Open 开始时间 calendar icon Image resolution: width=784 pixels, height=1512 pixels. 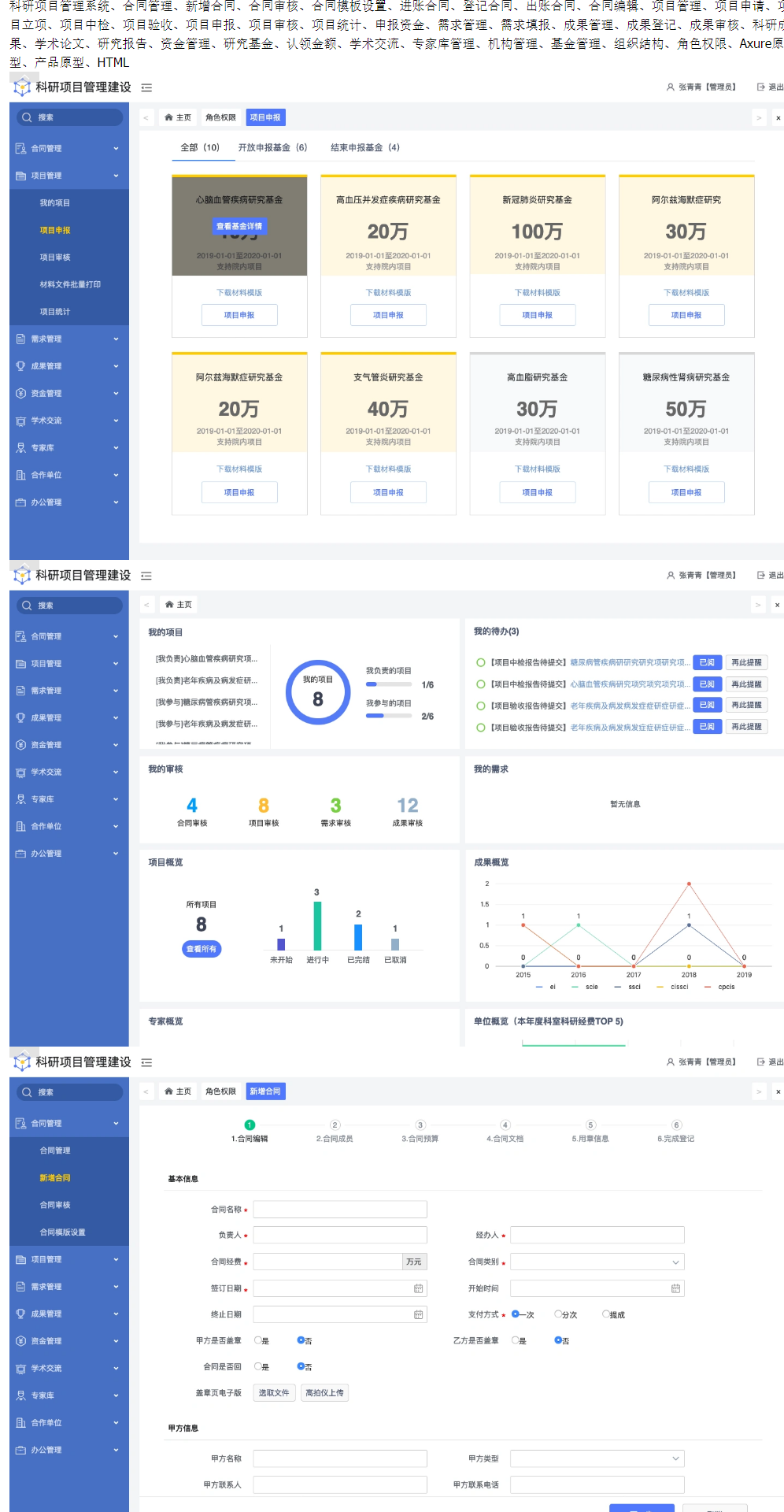coord(675,1288)
